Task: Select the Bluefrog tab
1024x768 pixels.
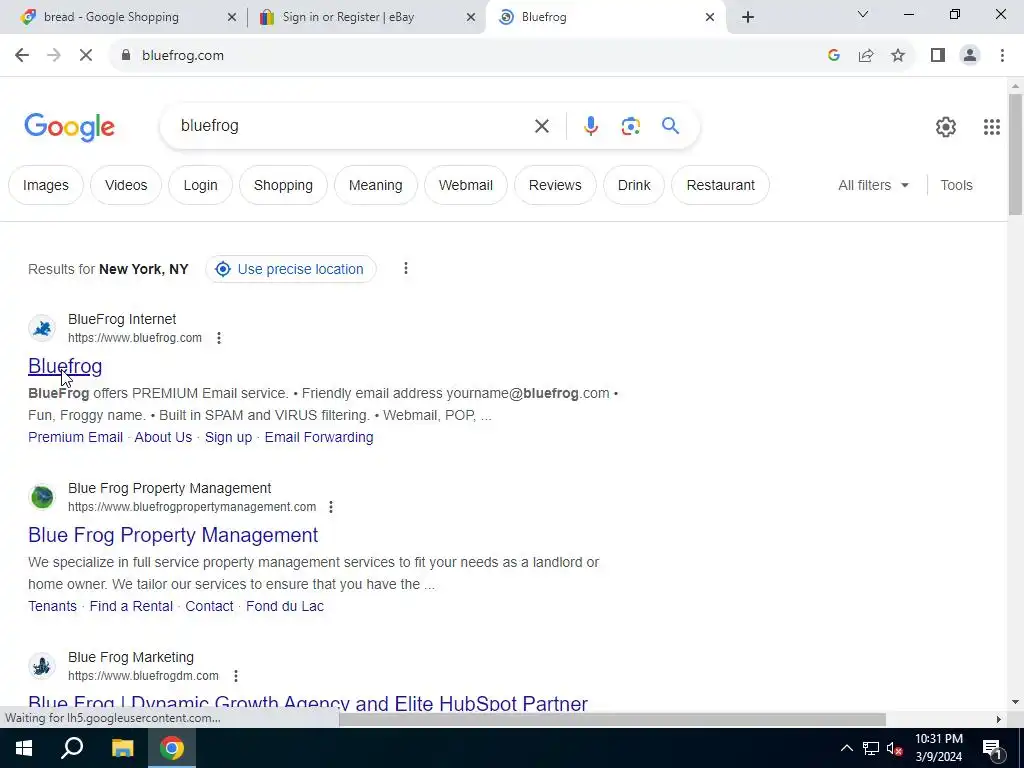Action: point(606,17)
